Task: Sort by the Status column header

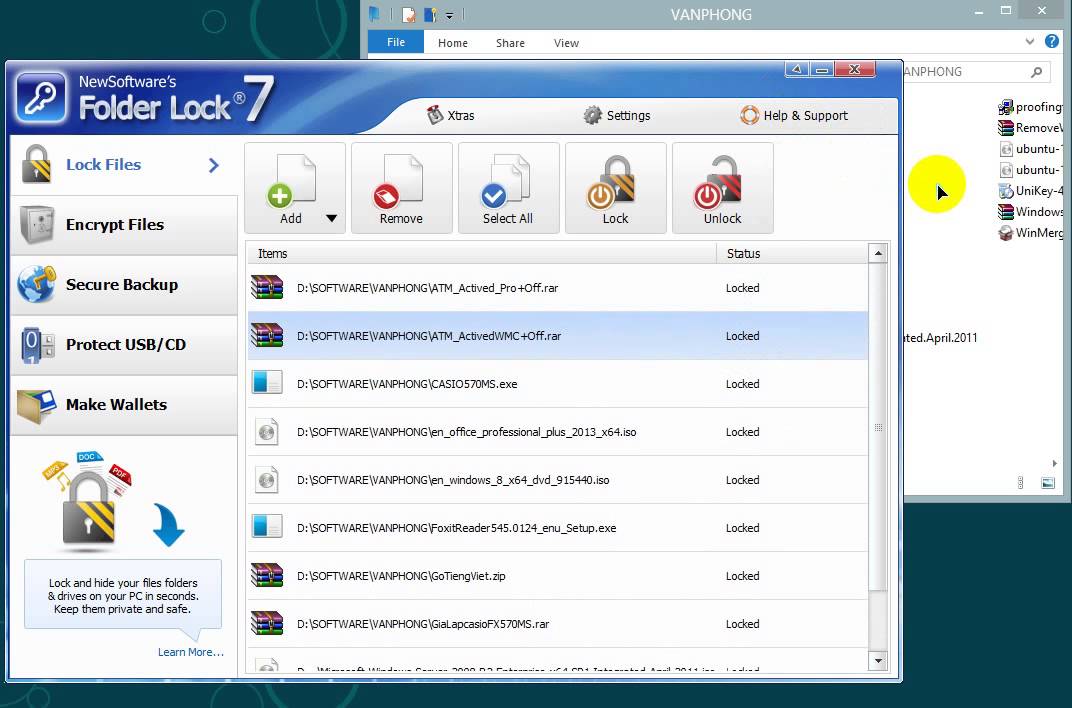Action: coord(792,254)
